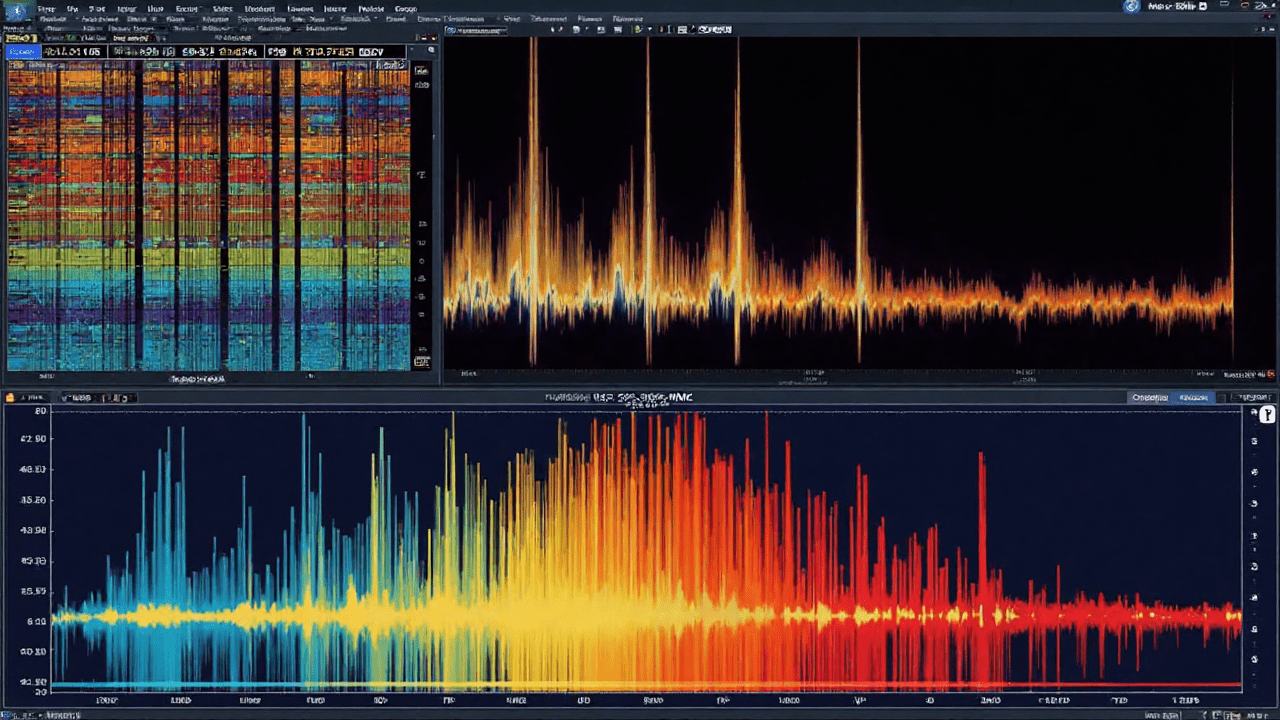Open the first menu in the menu bar
The height and width of the screenshot is (720, 1280).
point(47,8)
